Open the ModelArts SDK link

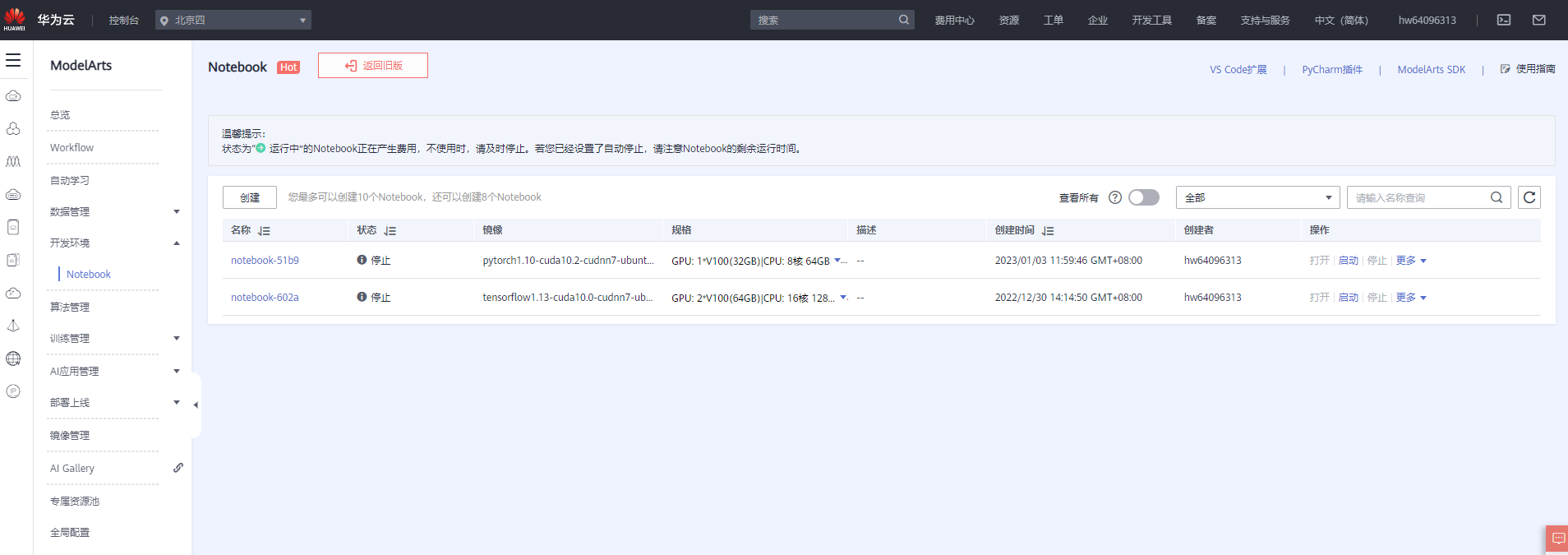click(x=1432, y=70)
